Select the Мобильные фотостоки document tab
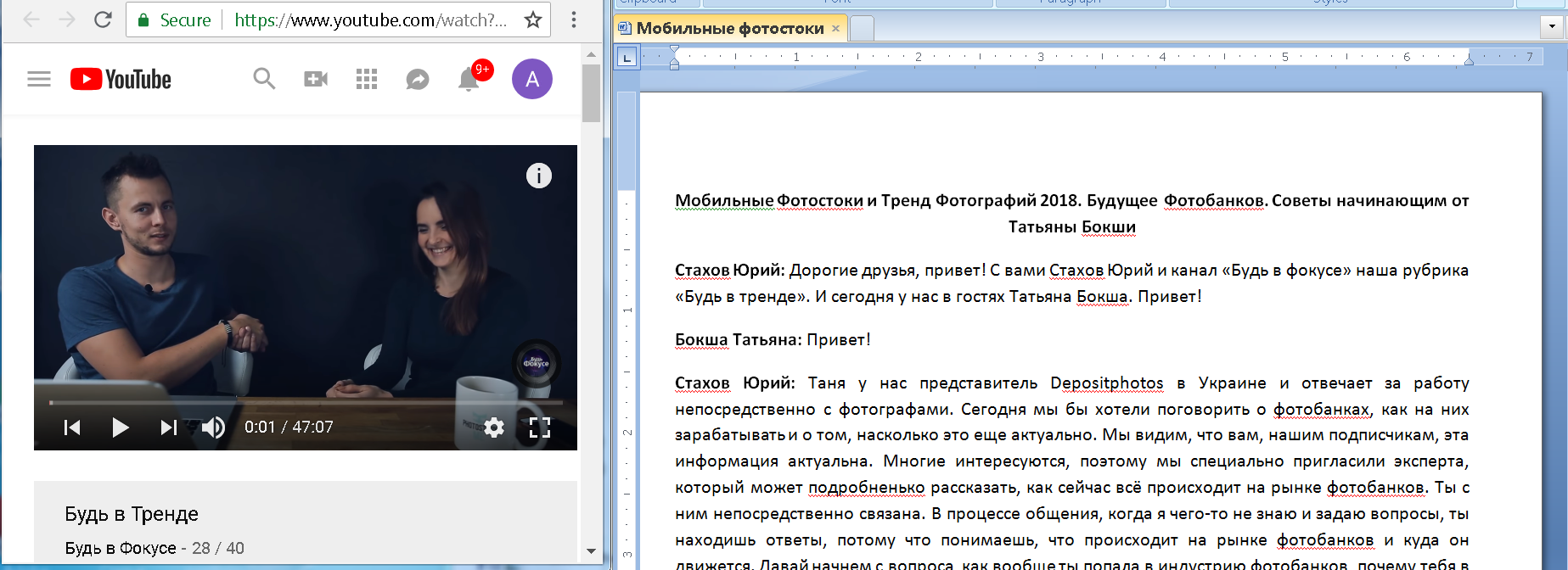 click(730, 29)
